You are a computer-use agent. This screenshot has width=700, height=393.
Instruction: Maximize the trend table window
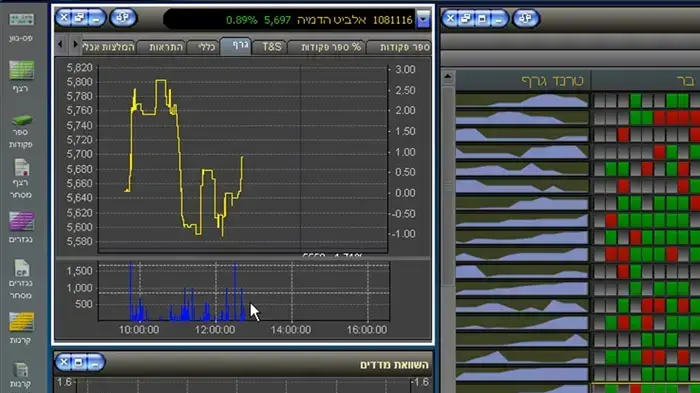pyautogui.click(x=482, y=19)
